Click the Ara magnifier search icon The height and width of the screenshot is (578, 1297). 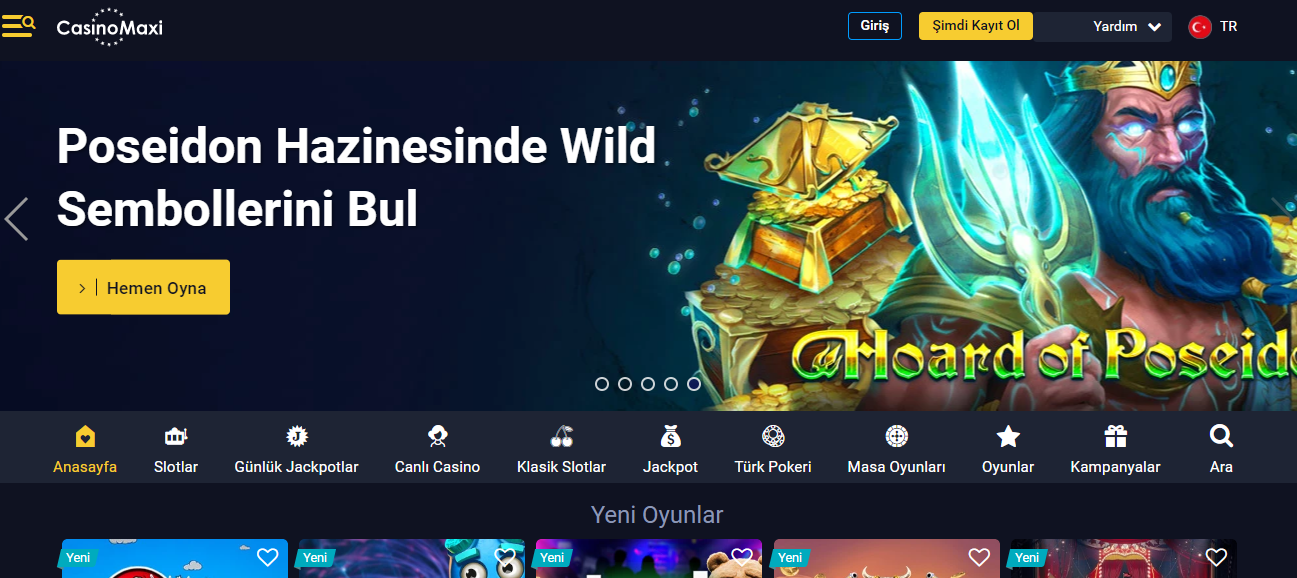point(1221,436)
